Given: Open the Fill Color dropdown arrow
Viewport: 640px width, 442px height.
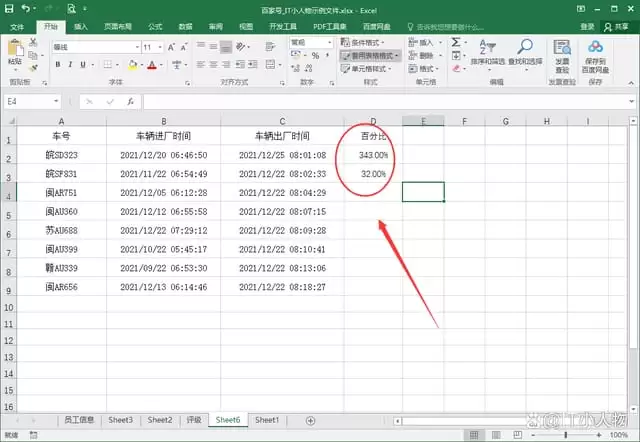Looking at the screenshot, I should tap(141, 65).
